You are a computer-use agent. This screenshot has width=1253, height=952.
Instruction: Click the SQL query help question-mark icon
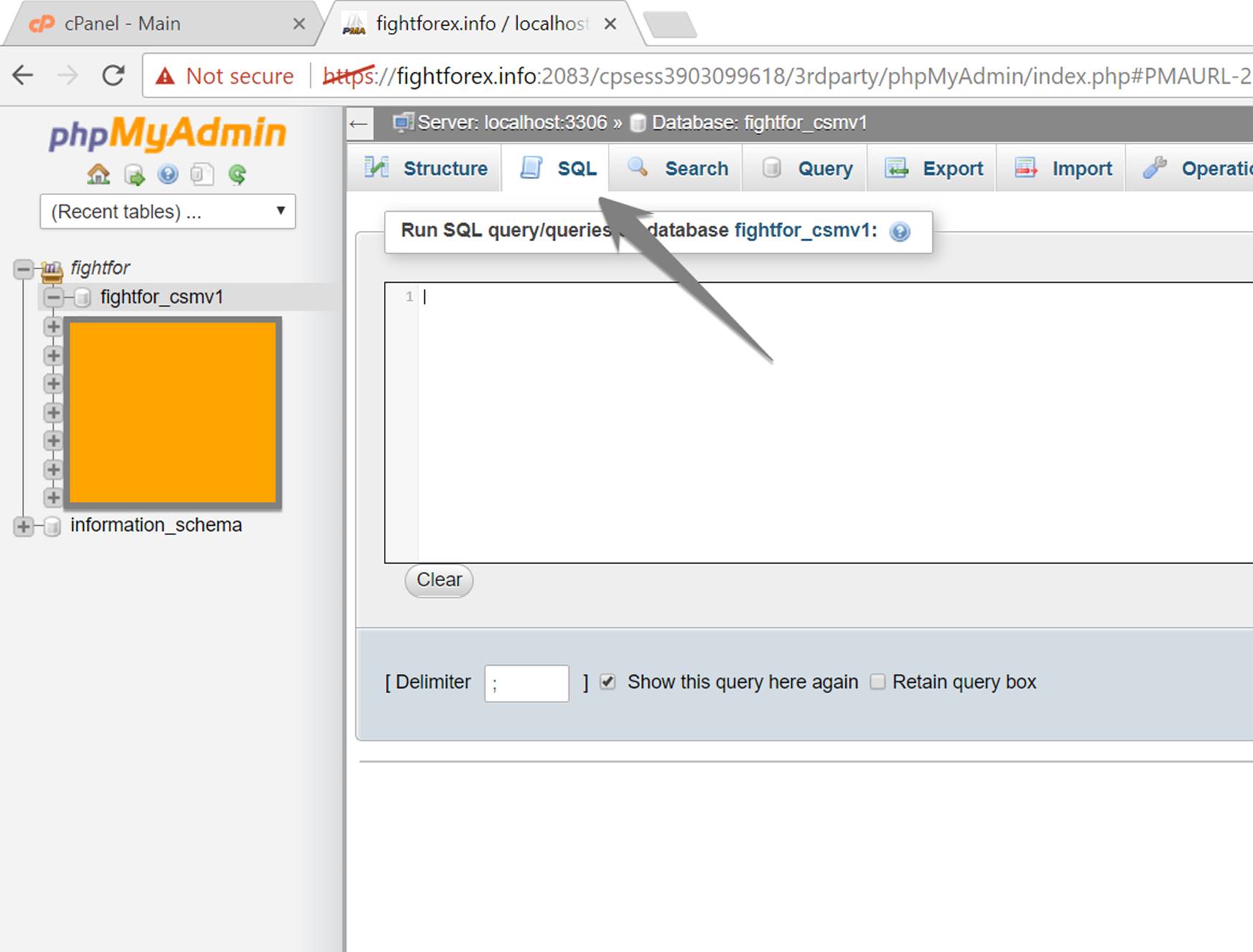899,232
